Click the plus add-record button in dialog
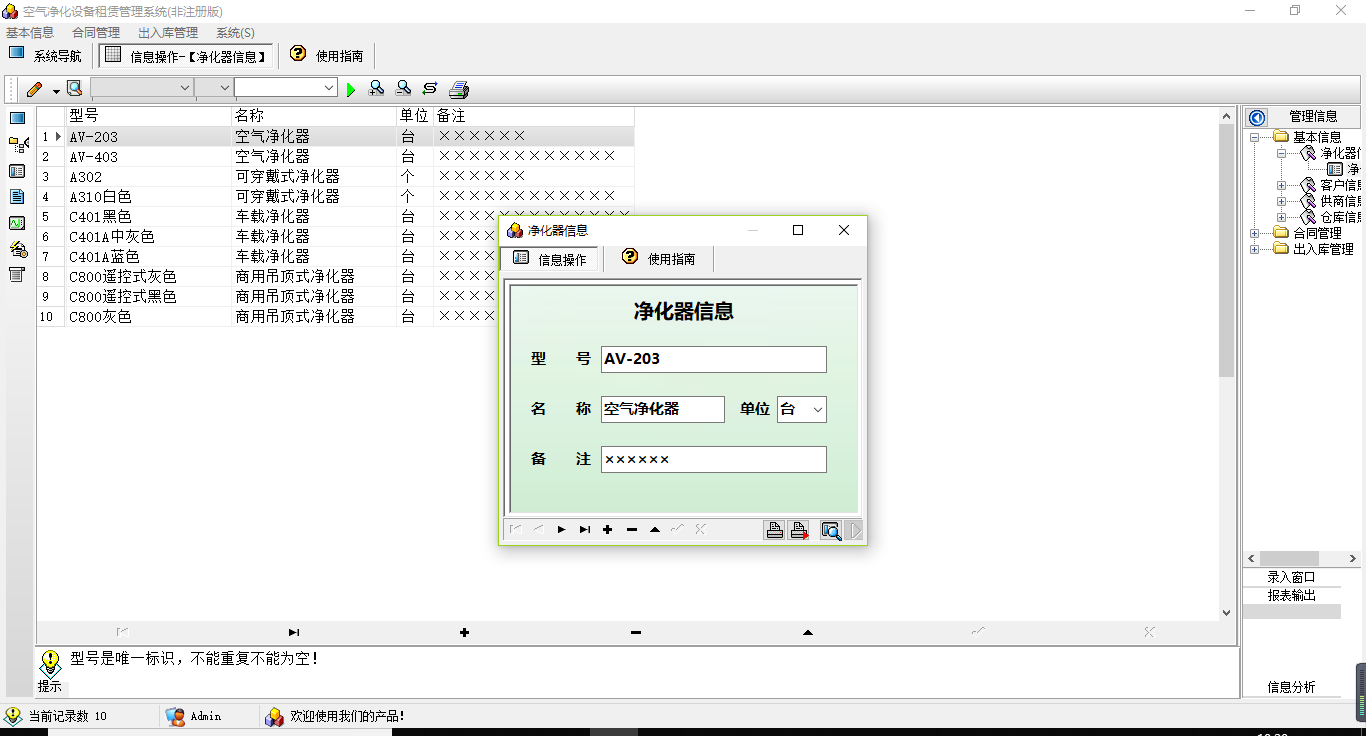Image resolution: width=1366 pixels, height=736 pixels. tap(608, 530)
